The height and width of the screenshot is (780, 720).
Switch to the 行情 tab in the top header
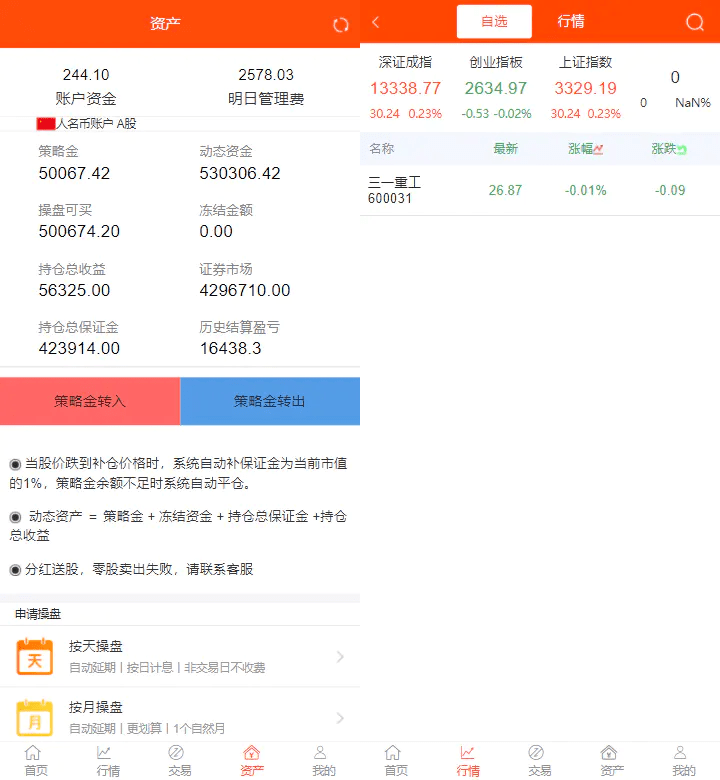[x=571, y=22]
